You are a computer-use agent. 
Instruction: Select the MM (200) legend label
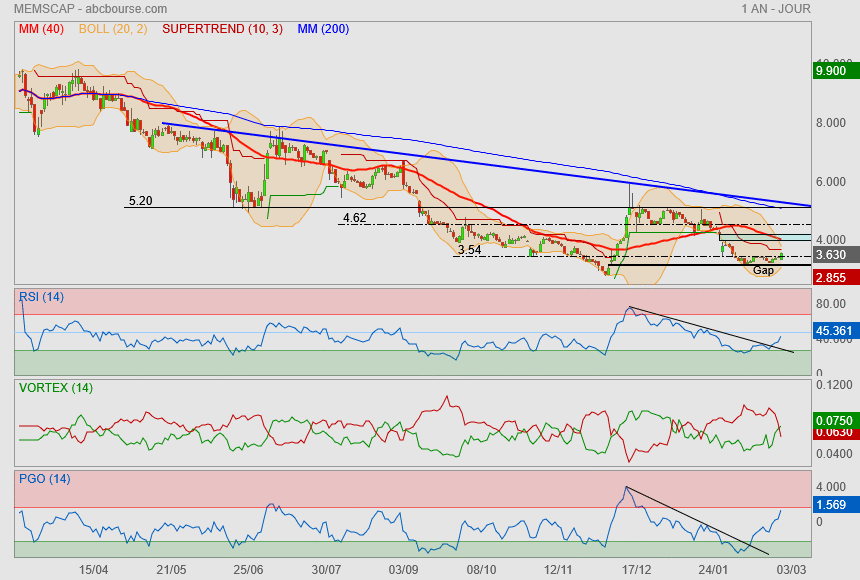point(323,29)
